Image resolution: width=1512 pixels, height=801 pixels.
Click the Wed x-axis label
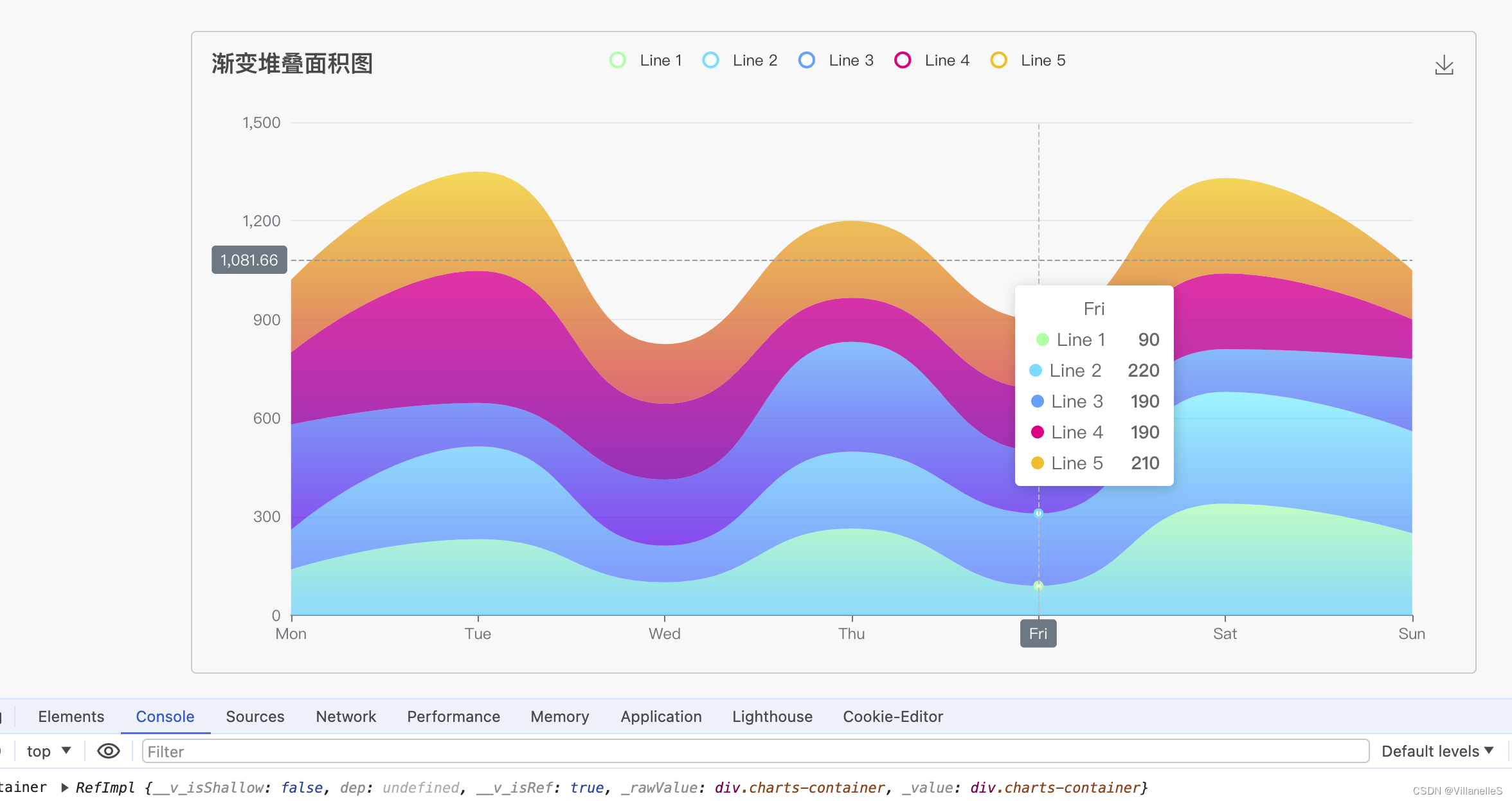665,634
